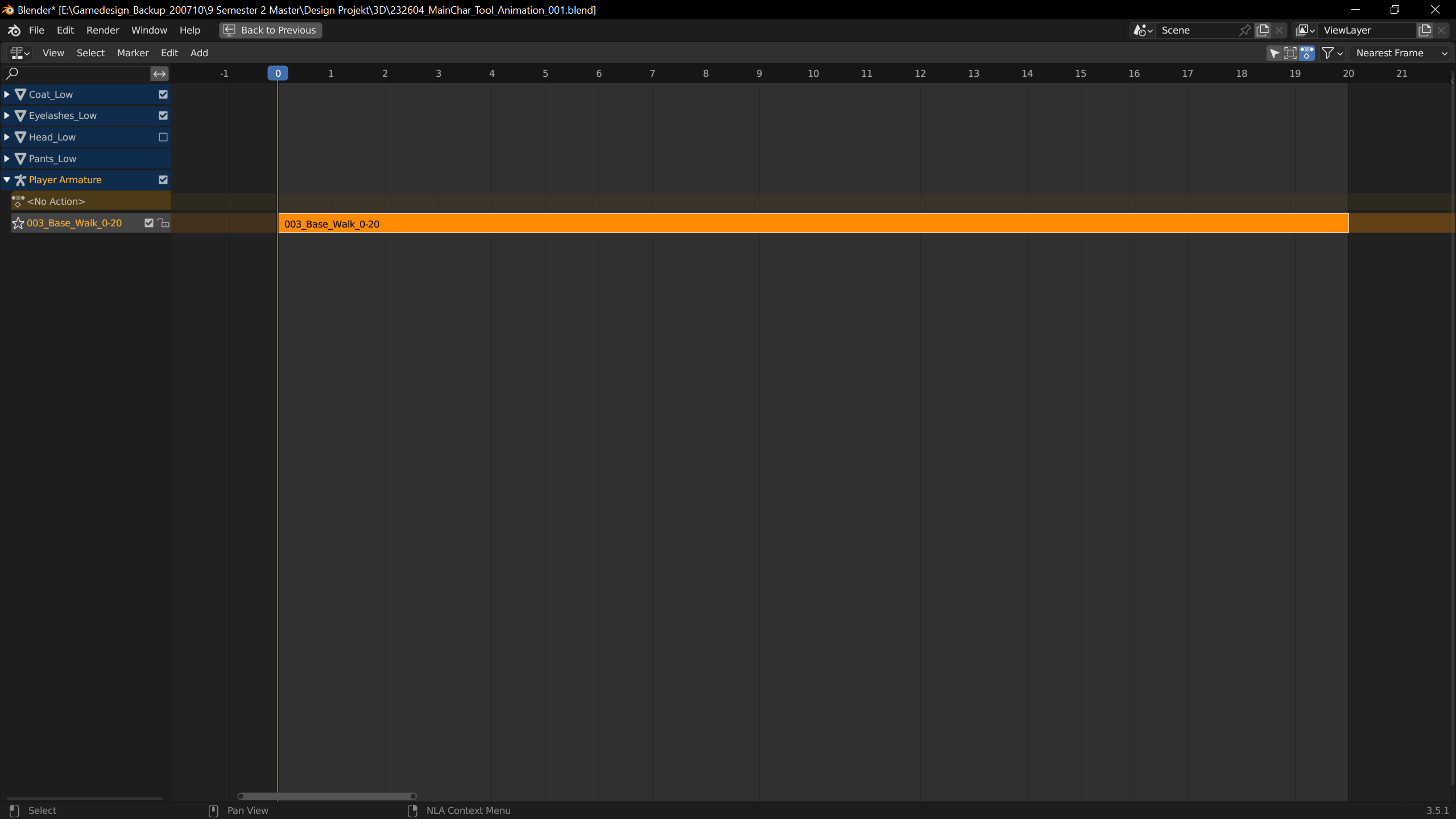The width and height of the screenshot is (1456, 819).
Task: Click the Player Armature armature icon
Action: 20,180
